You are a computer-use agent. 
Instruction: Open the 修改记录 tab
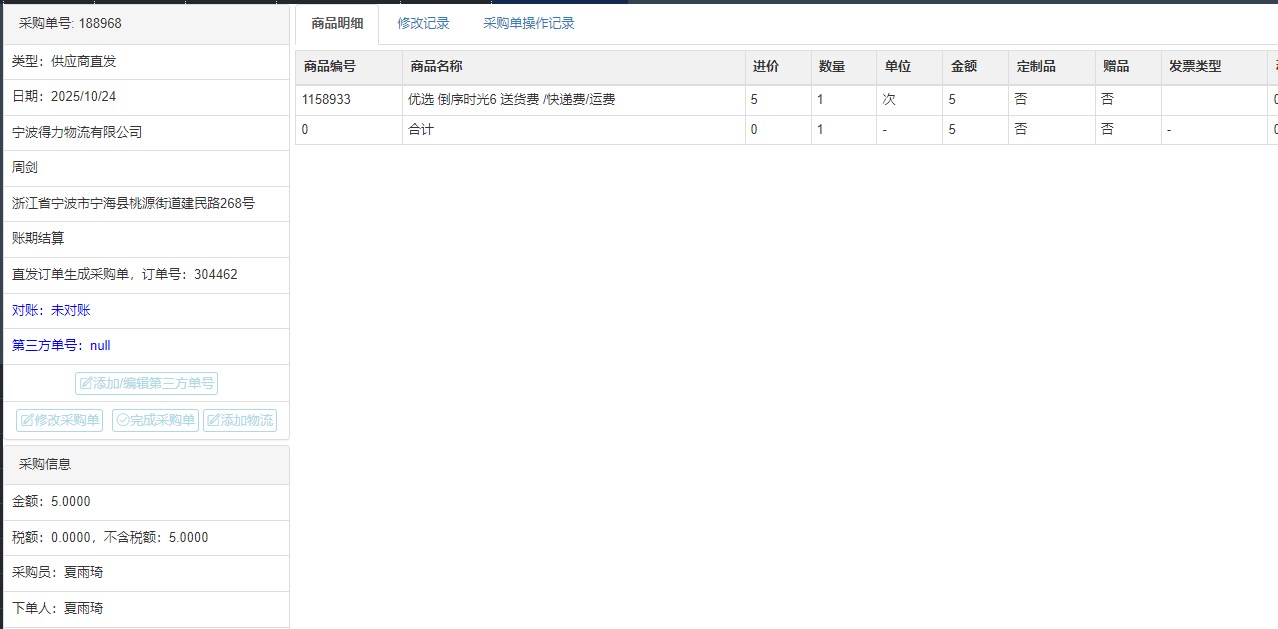click(423, 23)
